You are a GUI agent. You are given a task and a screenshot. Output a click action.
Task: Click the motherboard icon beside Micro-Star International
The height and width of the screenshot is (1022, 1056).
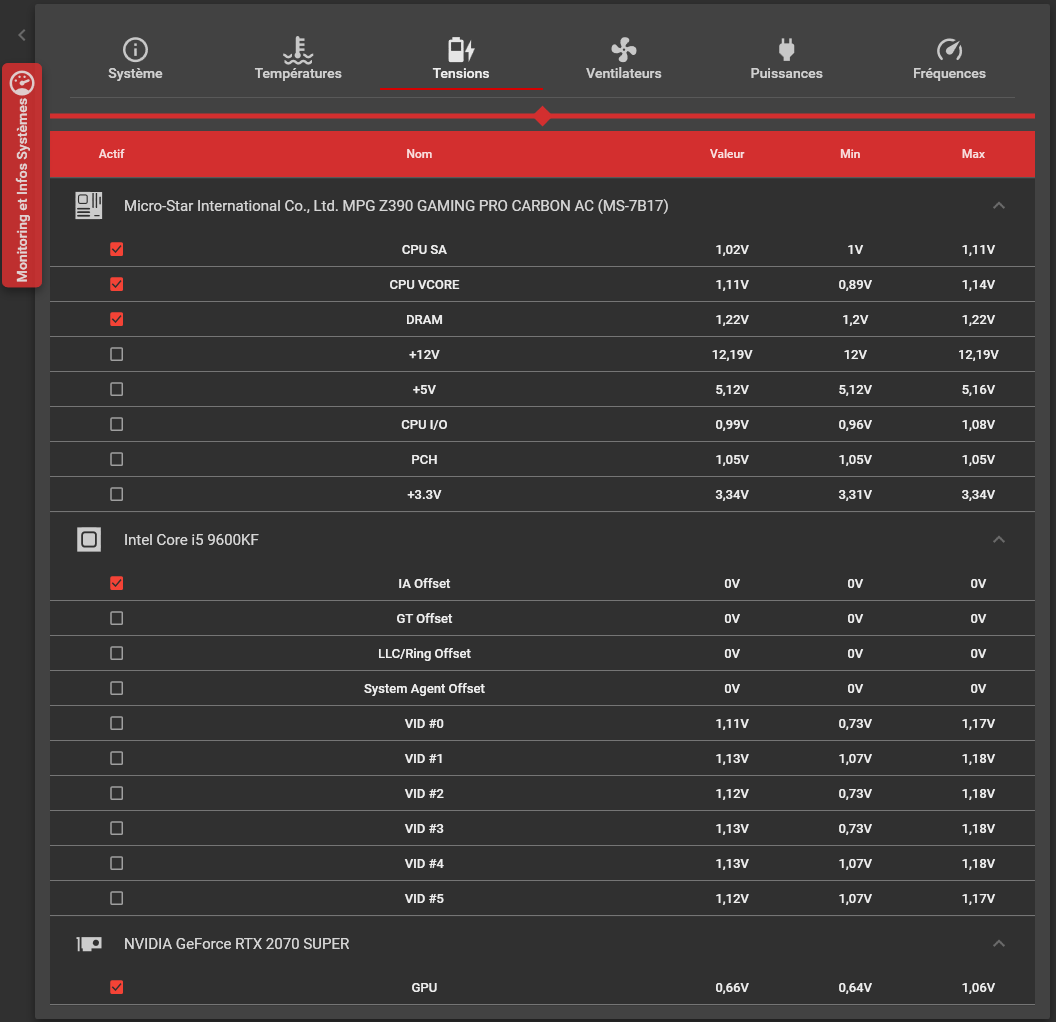point(89,205)
